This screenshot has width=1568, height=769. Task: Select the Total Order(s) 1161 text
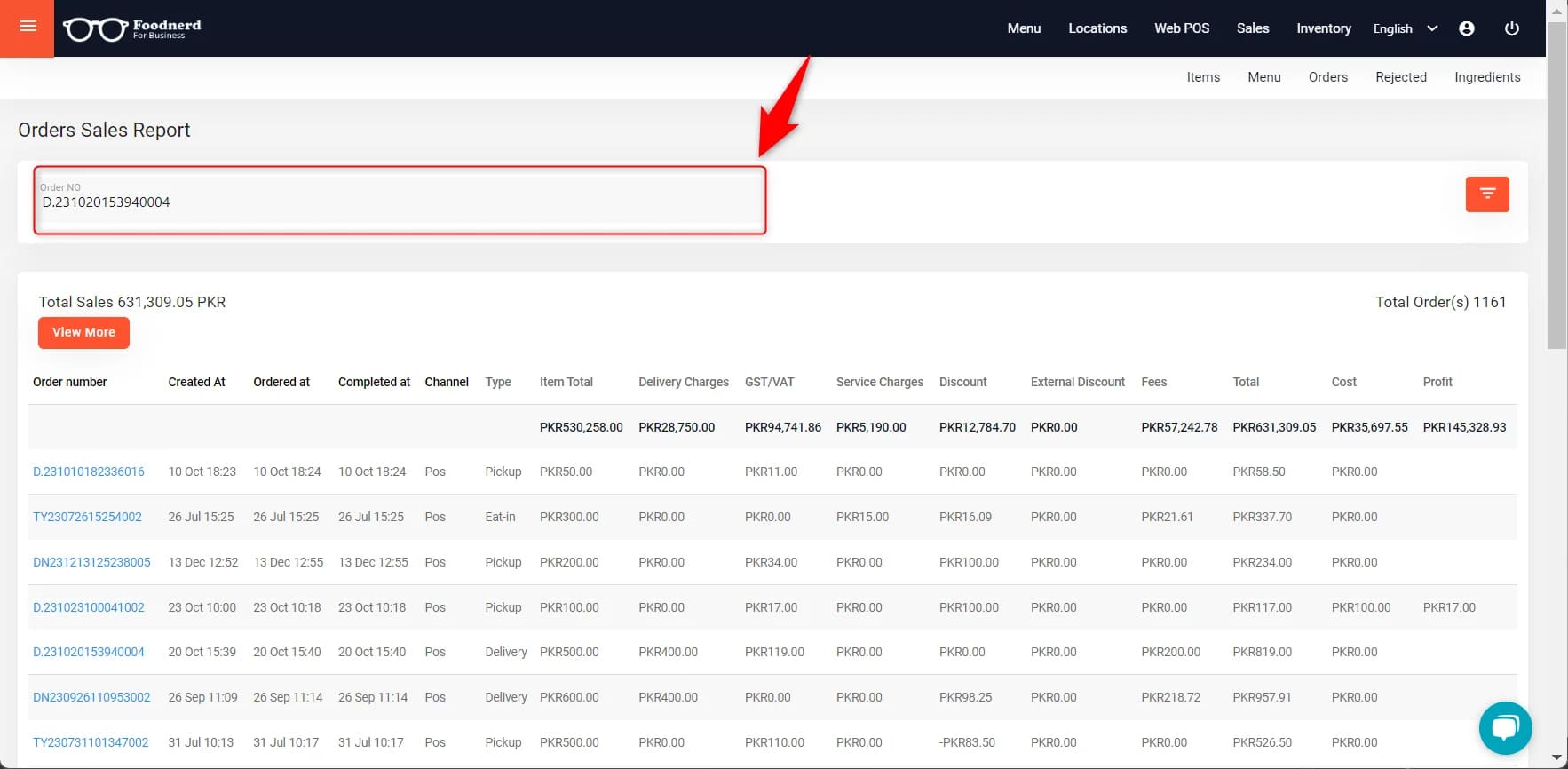click(1440, 302)
